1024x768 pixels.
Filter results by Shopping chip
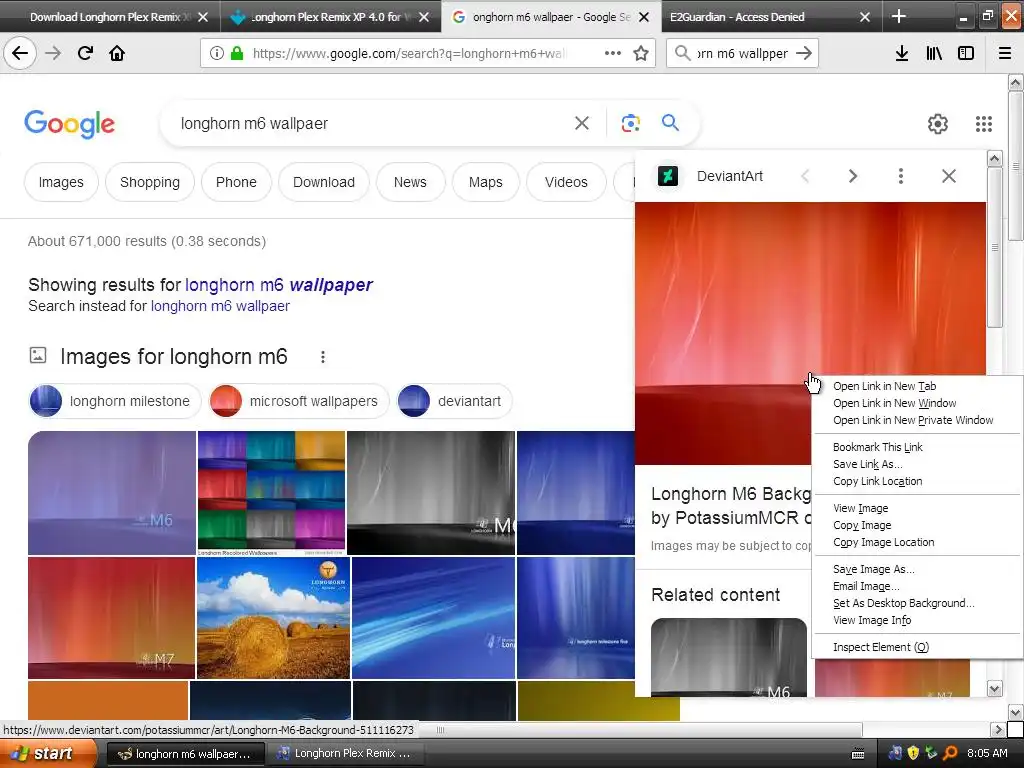(x=150, y=182)
